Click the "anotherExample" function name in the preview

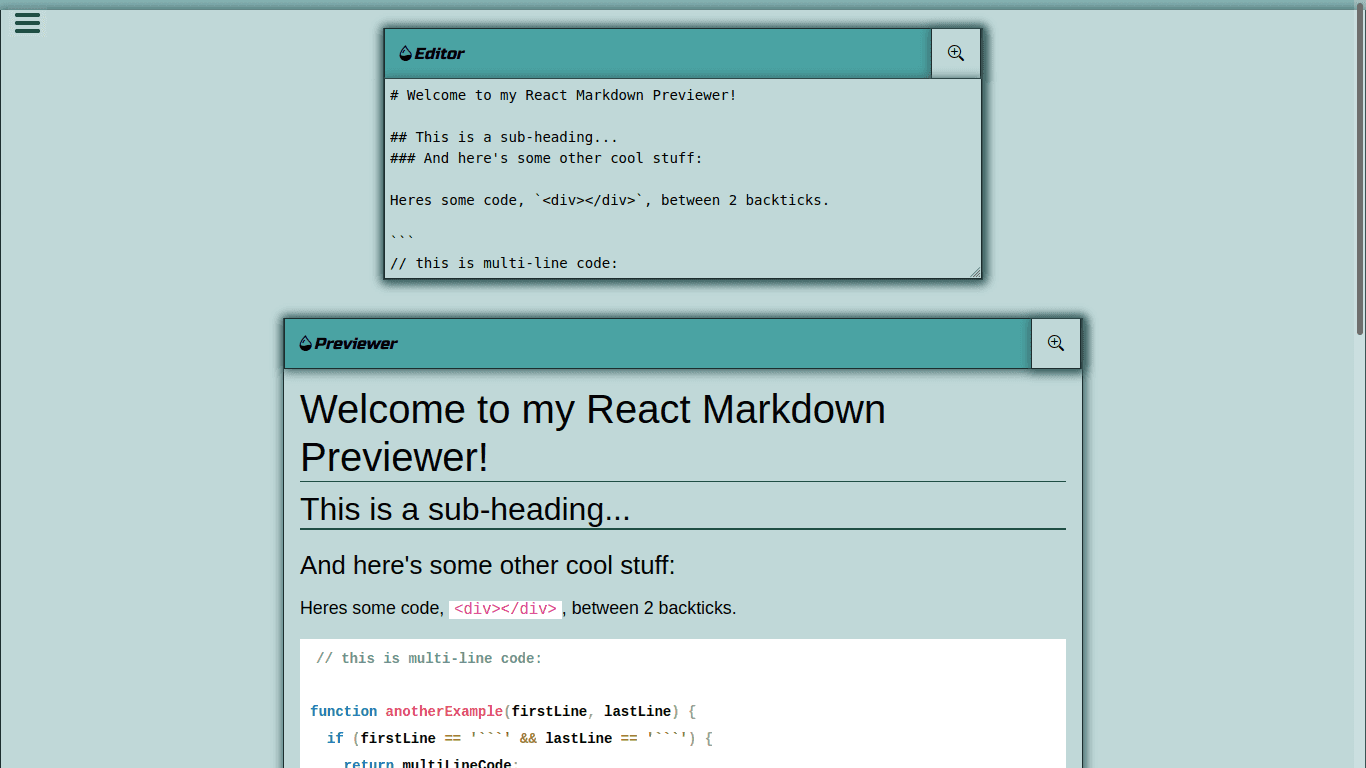pos(444,711)
